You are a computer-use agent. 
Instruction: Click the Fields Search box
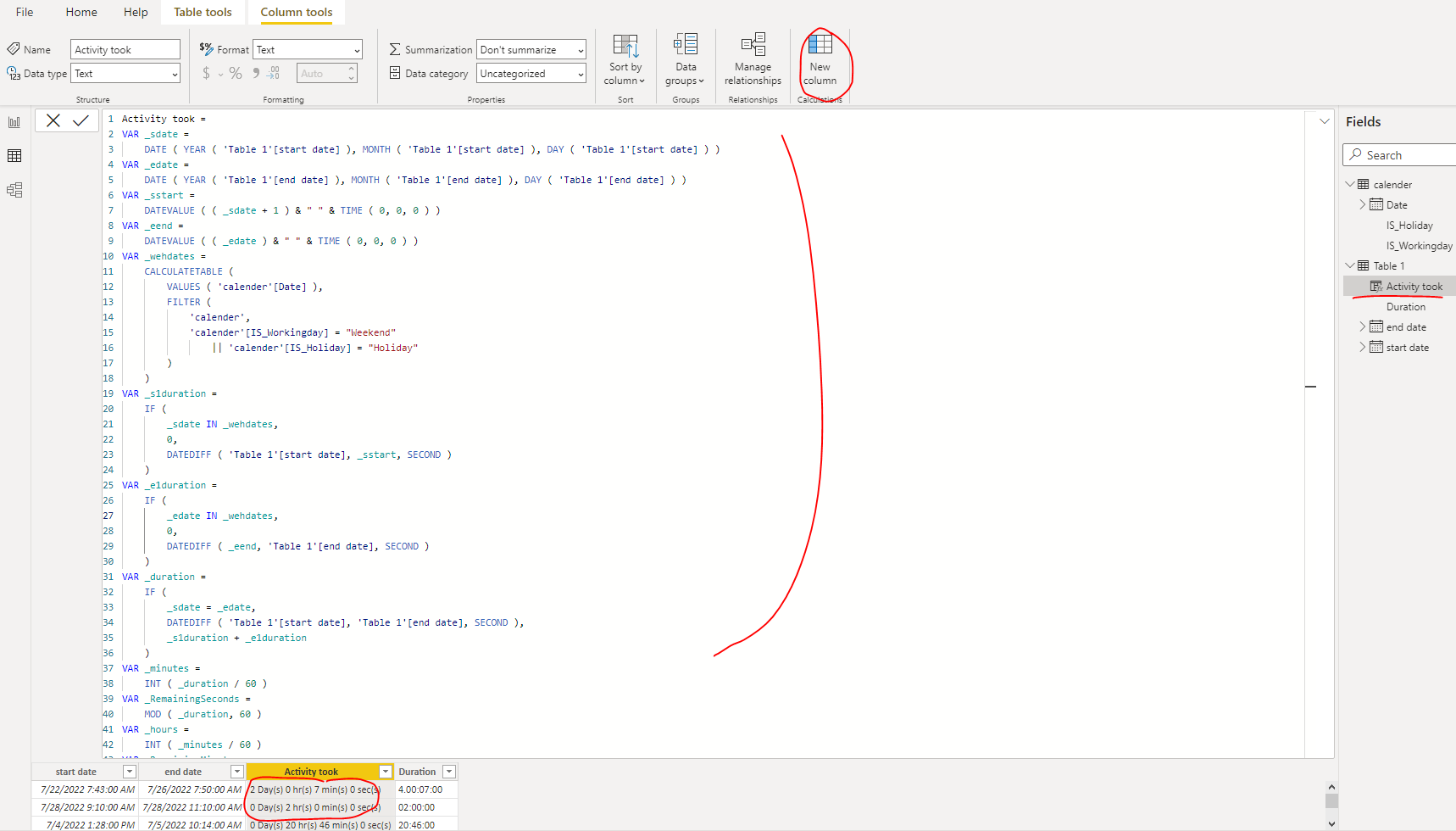coord(1400,155)
